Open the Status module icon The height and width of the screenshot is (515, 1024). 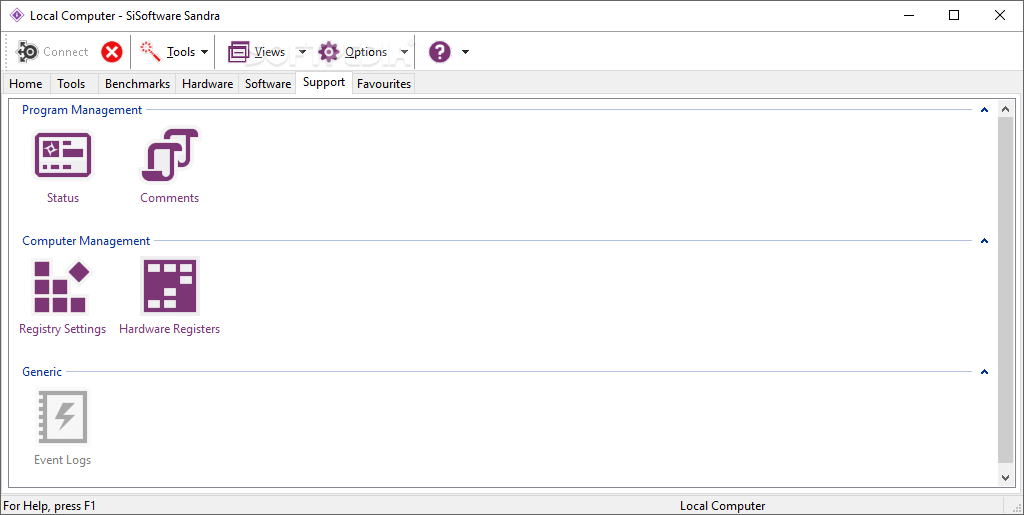tap(63, 155)
